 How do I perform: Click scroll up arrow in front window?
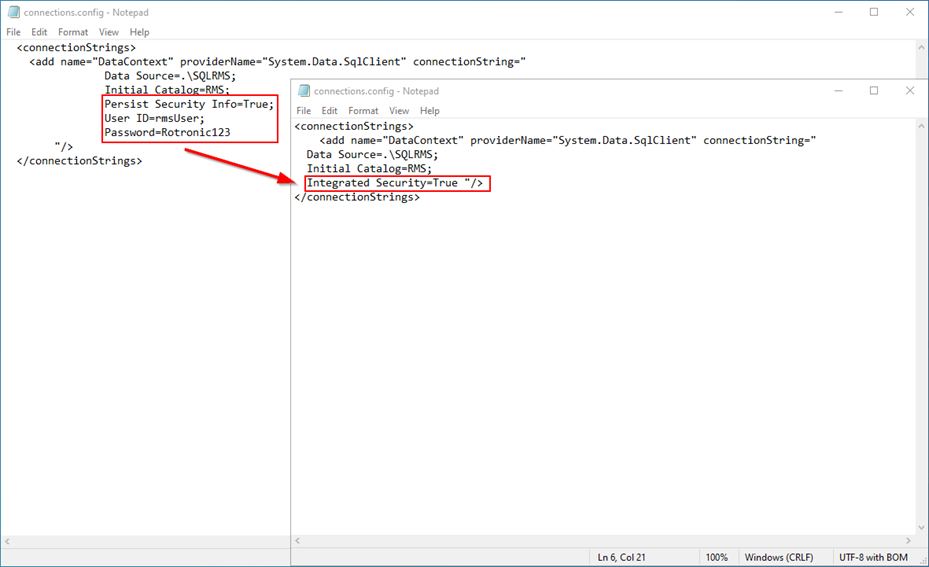(921, 126)
